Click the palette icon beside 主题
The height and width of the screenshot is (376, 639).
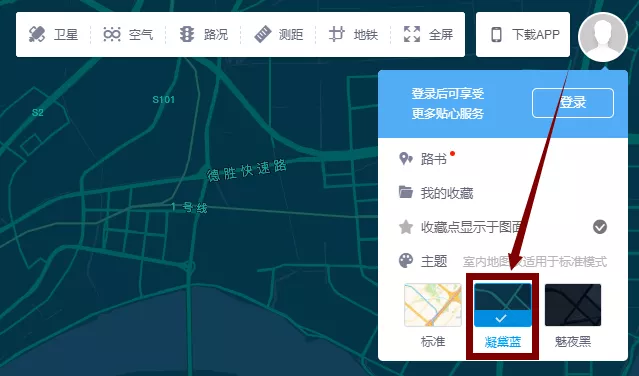[406, 260]
